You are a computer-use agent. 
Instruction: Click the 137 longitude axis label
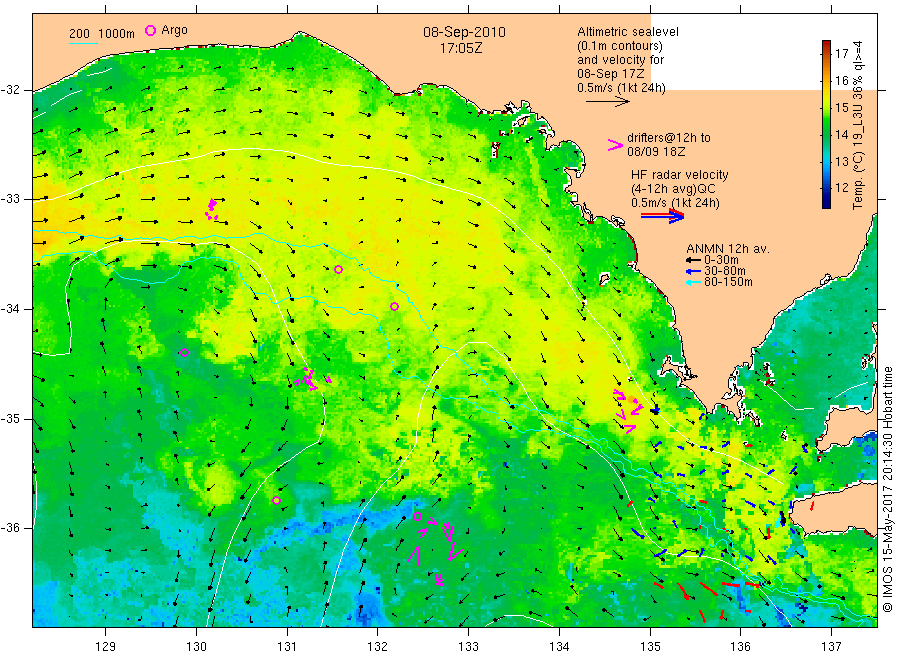[x=831, y=647]
